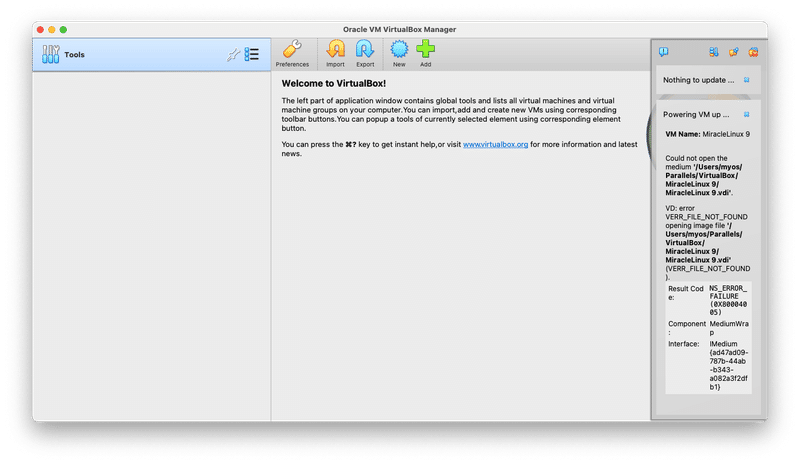Click the delete all notifications icon
This screenshot has height=464, width=800.
(x=753, y=52)
